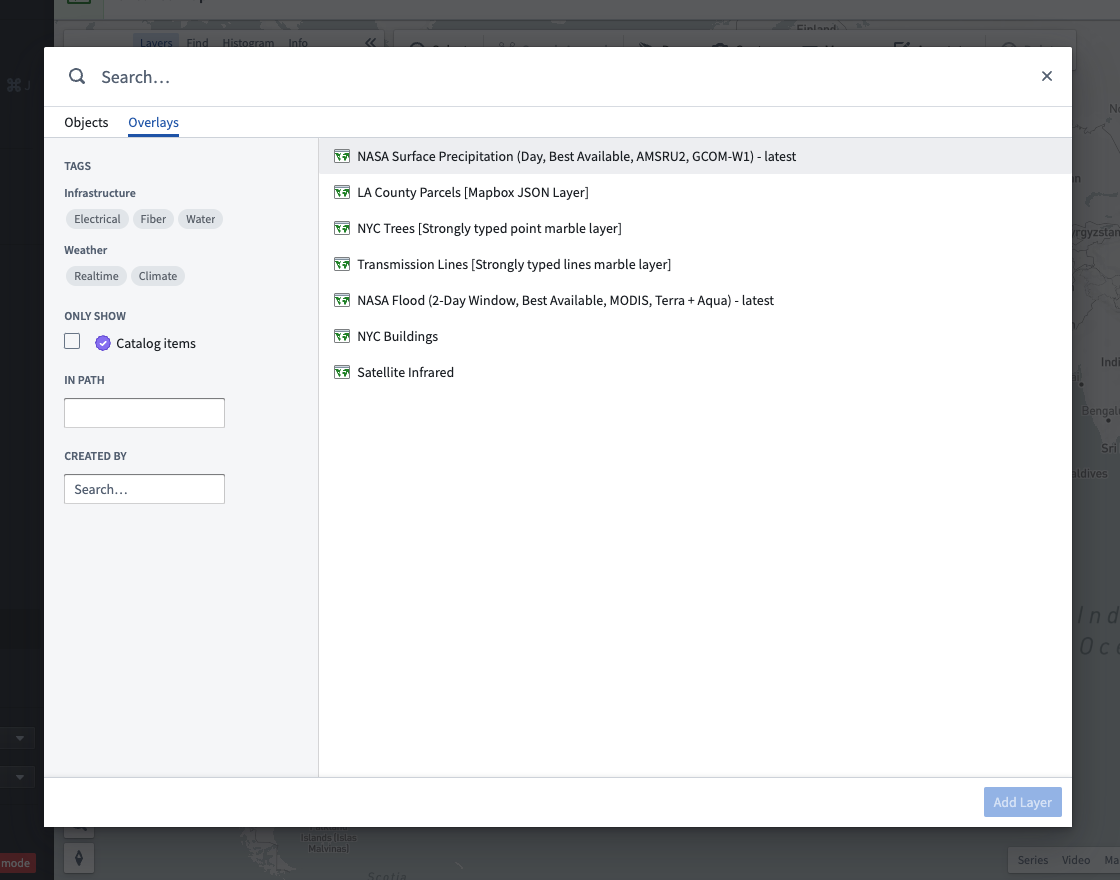
Task: Click the NASA Surface Precipitation layer icon
Action: [342, 156]
